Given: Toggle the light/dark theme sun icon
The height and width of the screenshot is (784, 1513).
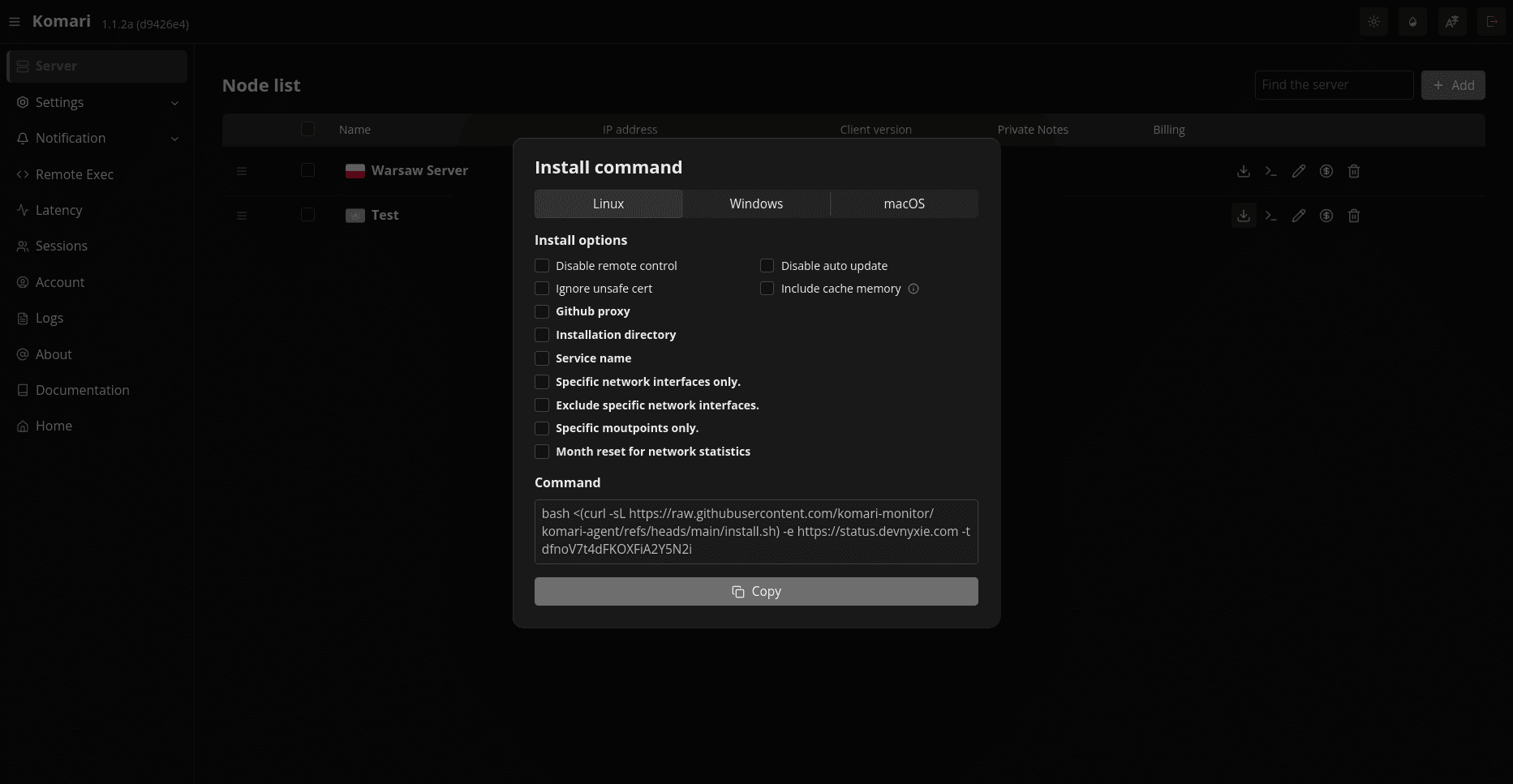Looking at the screenshot, I should (1373, 22).
